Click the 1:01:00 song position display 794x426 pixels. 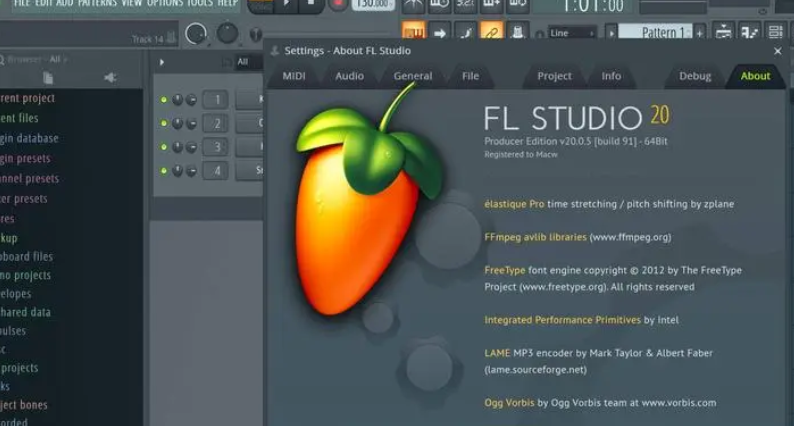(592, 6)
